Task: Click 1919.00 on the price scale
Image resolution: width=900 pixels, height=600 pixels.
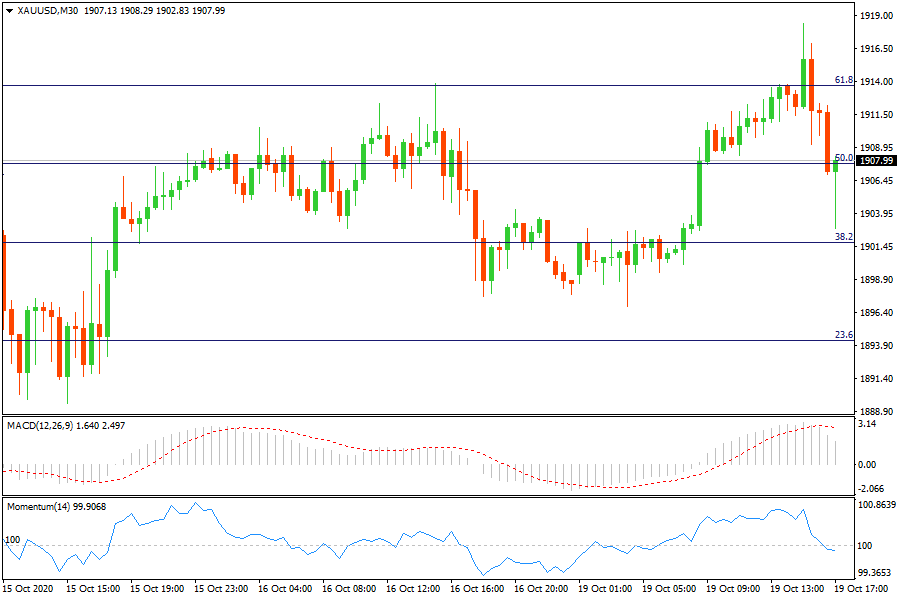Action: pyautogui.click(x=876, y=17)
